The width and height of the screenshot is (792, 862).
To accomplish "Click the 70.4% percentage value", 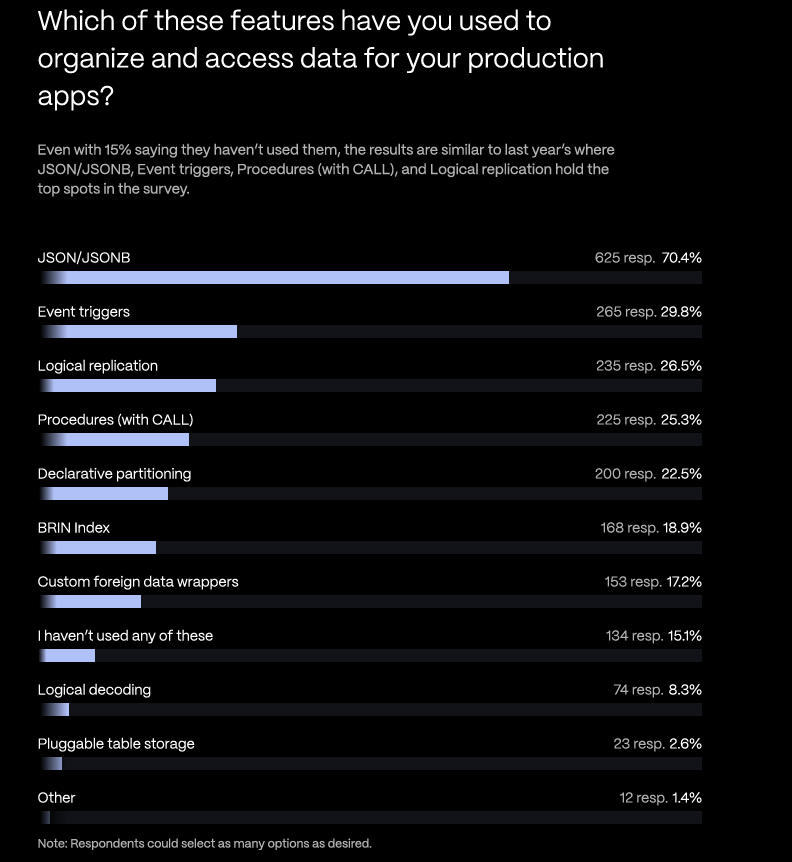I will point(681,258).
